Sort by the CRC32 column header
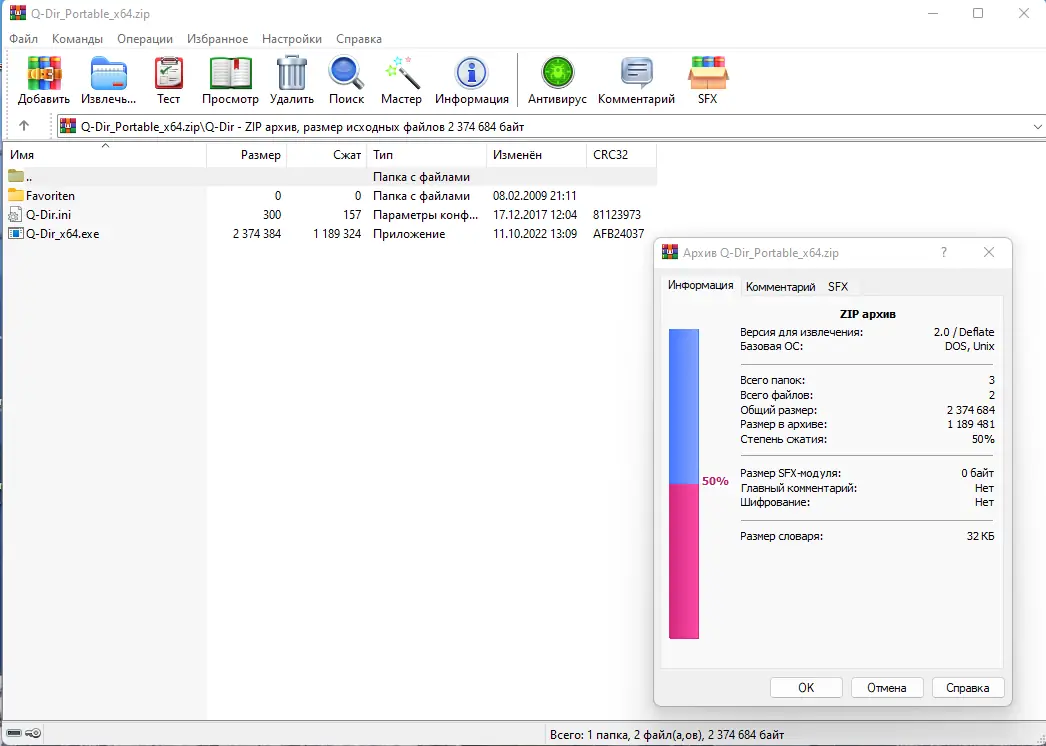 coord(622,155)
